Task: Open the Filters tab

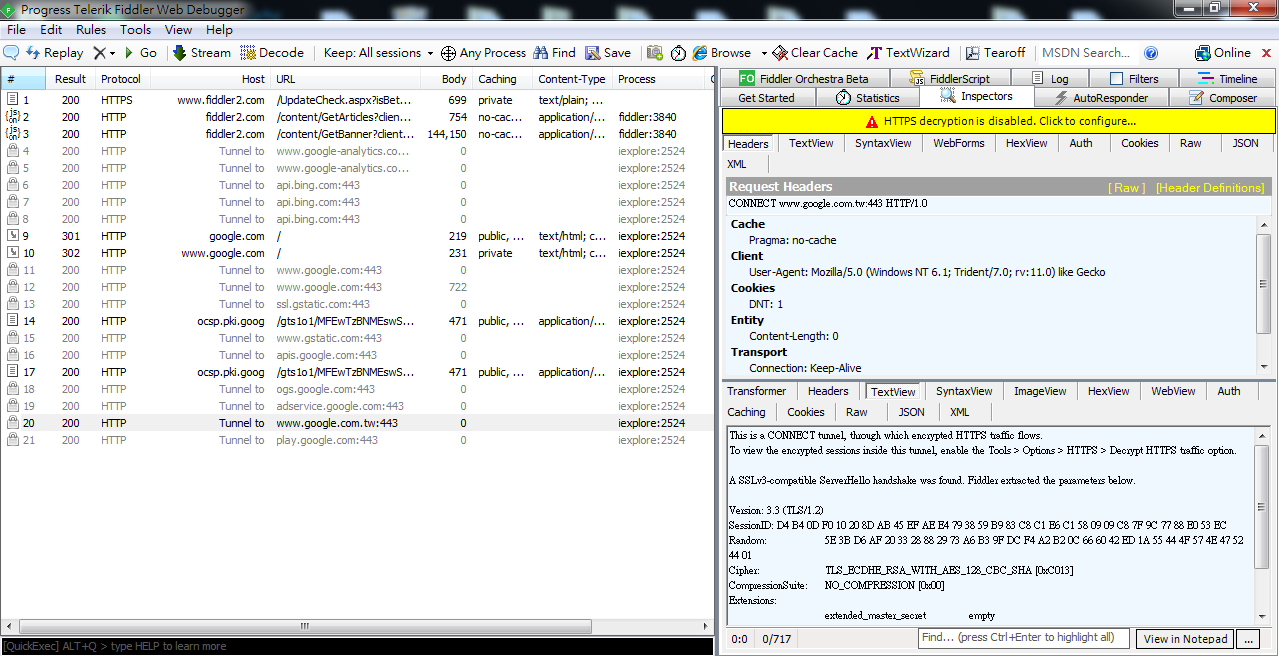Action: [1133, 79]
